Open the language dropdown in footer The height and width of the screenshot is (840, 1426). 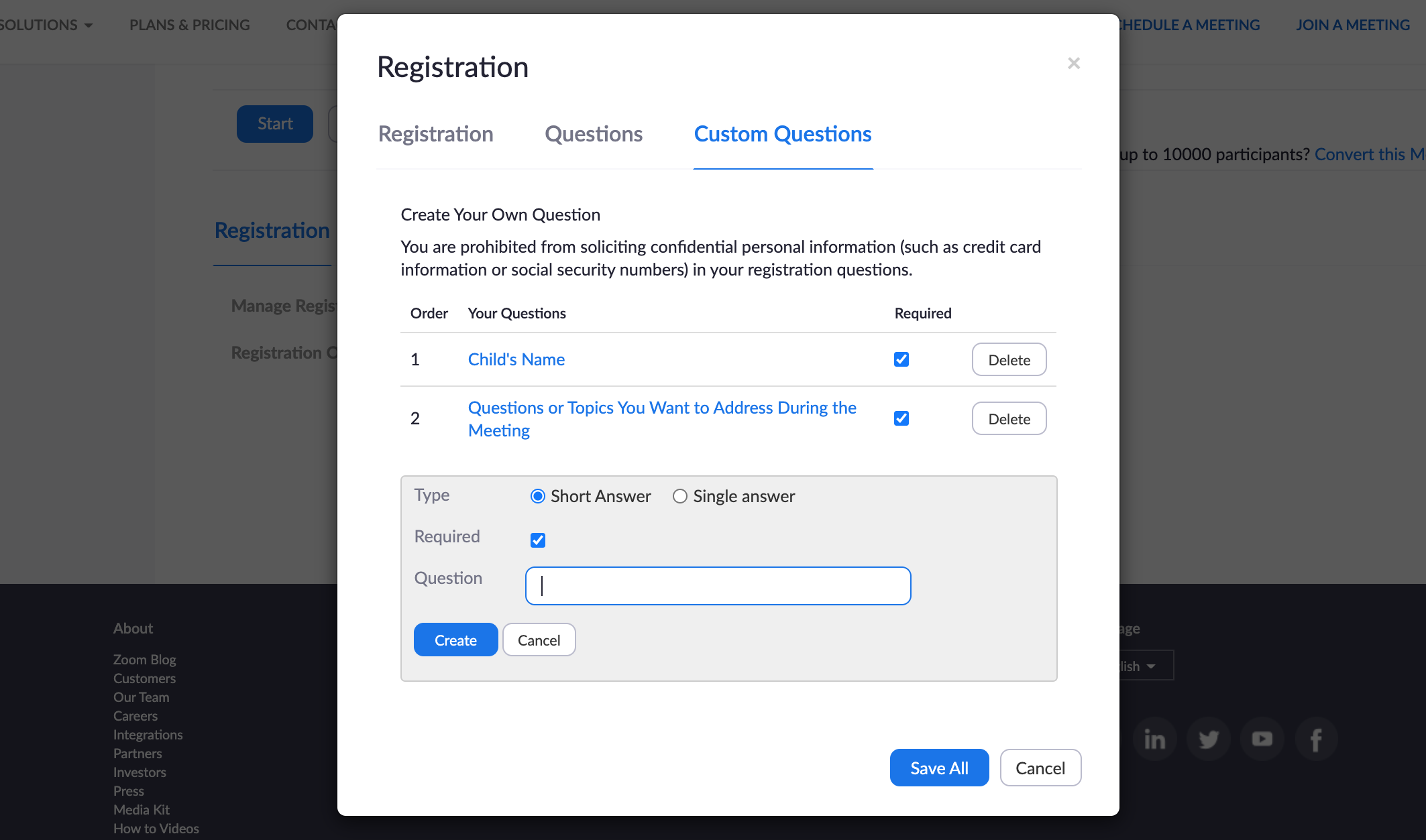(1146, 666)
